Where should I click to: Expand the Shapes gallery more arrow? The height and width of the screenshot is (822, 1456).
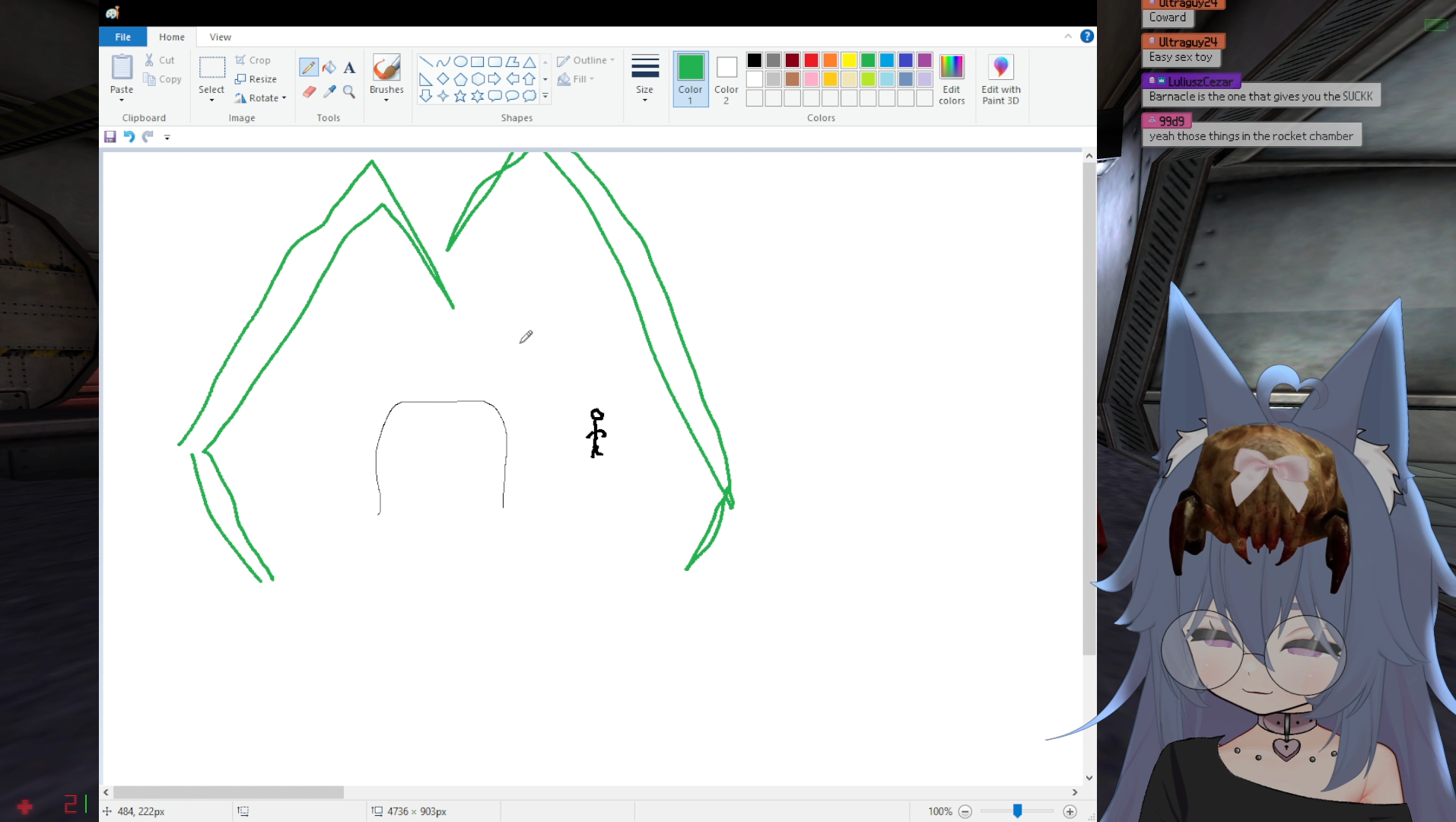(545, 96)
